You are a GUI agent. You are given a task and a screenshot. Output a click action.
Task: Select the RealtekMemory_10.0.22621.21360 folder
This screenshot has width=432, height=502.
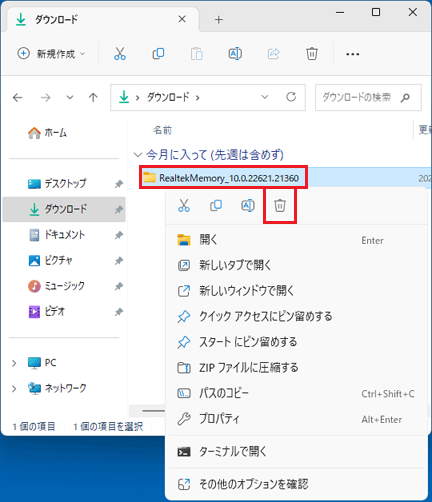(223, 178)
